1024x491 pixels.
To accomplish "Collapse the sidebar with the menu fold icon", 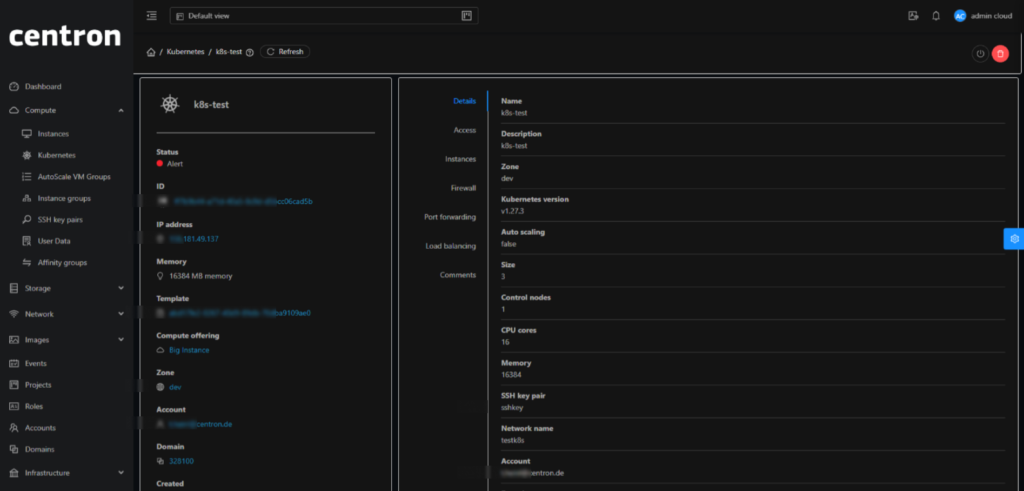I will coord(152,16).
